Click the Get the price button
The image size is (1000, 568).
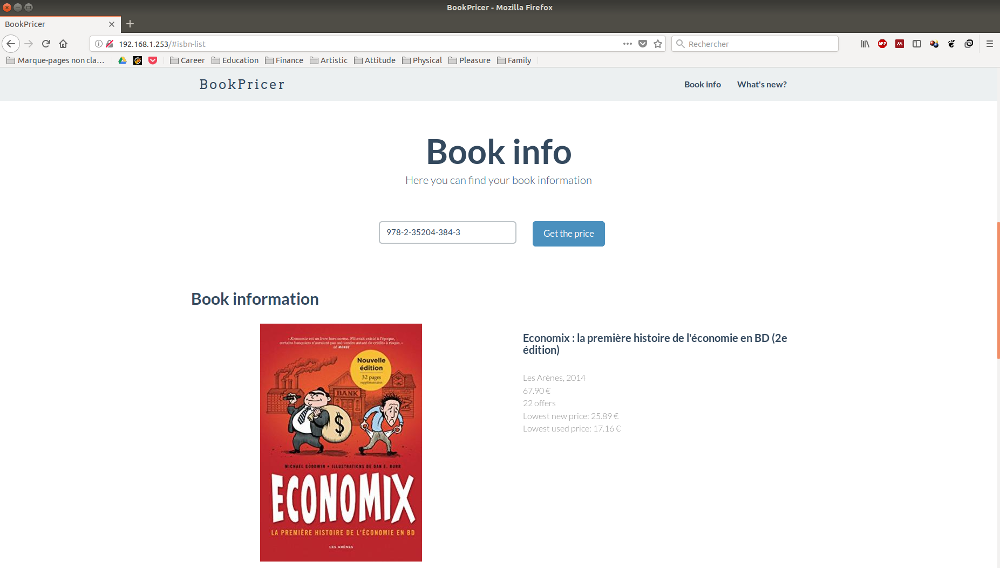568,233
